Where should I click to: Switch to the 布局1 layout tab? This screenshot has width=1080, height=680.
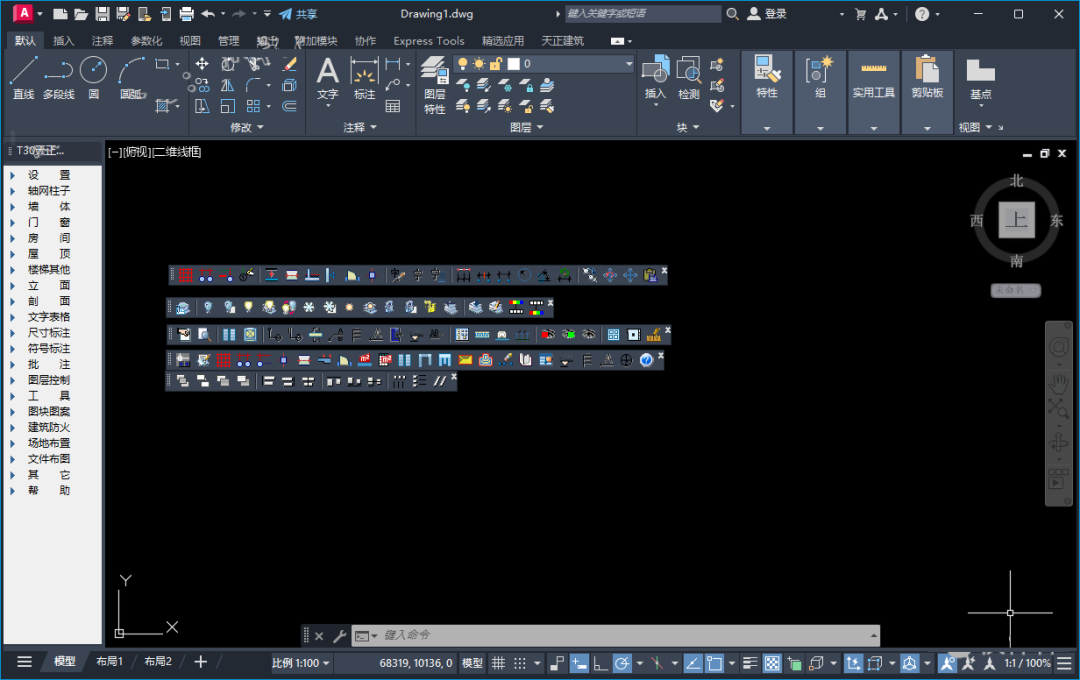110,661
